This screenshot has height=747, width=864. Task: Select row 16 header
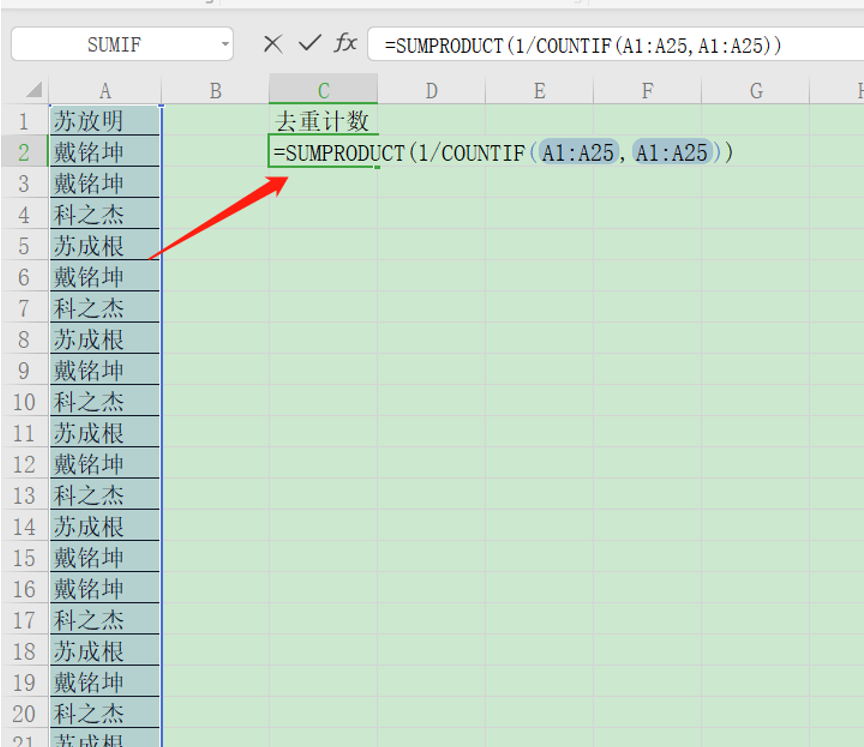pos(24,588)
